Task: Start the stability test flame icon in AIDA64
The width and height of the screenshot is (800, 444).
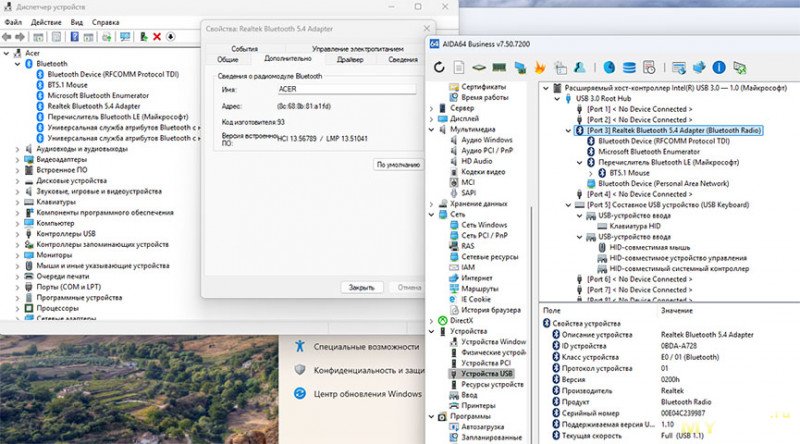Action: point(540,67)
